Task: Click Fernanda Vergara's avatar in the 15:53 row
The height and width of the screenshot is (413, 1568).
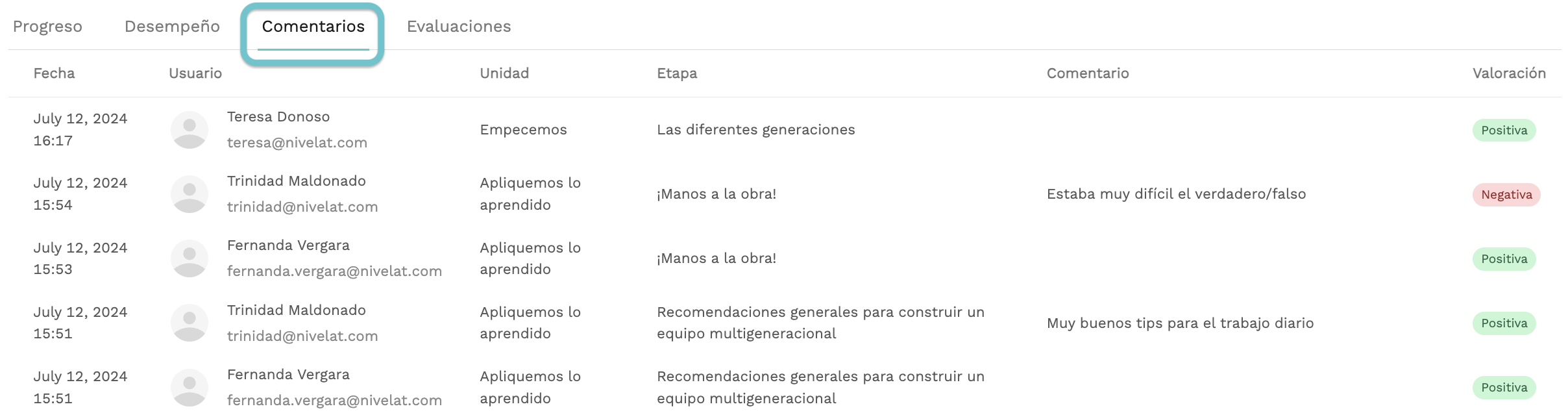Action: [x=189, y=258]
